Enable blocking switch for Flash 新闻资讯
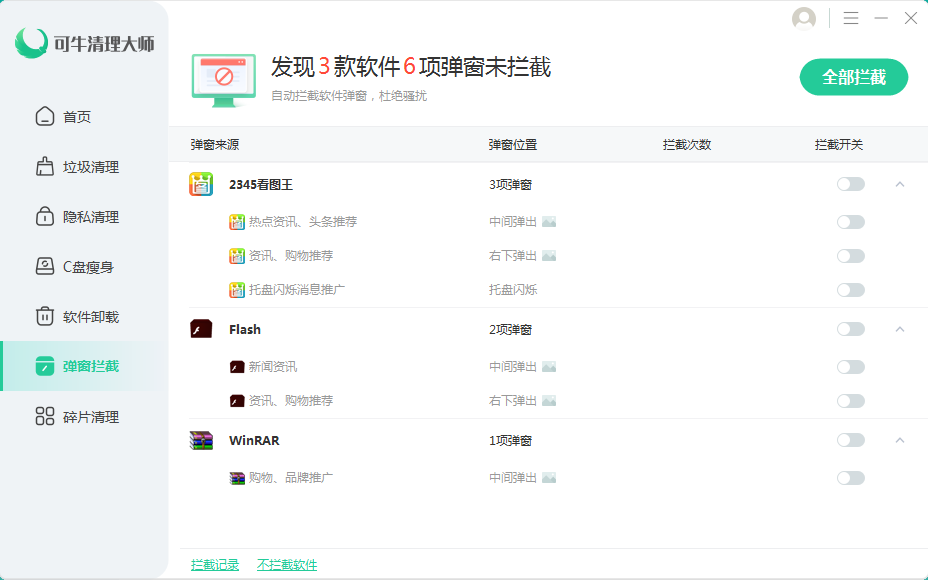The image size is (928, 580). (850, 367)
